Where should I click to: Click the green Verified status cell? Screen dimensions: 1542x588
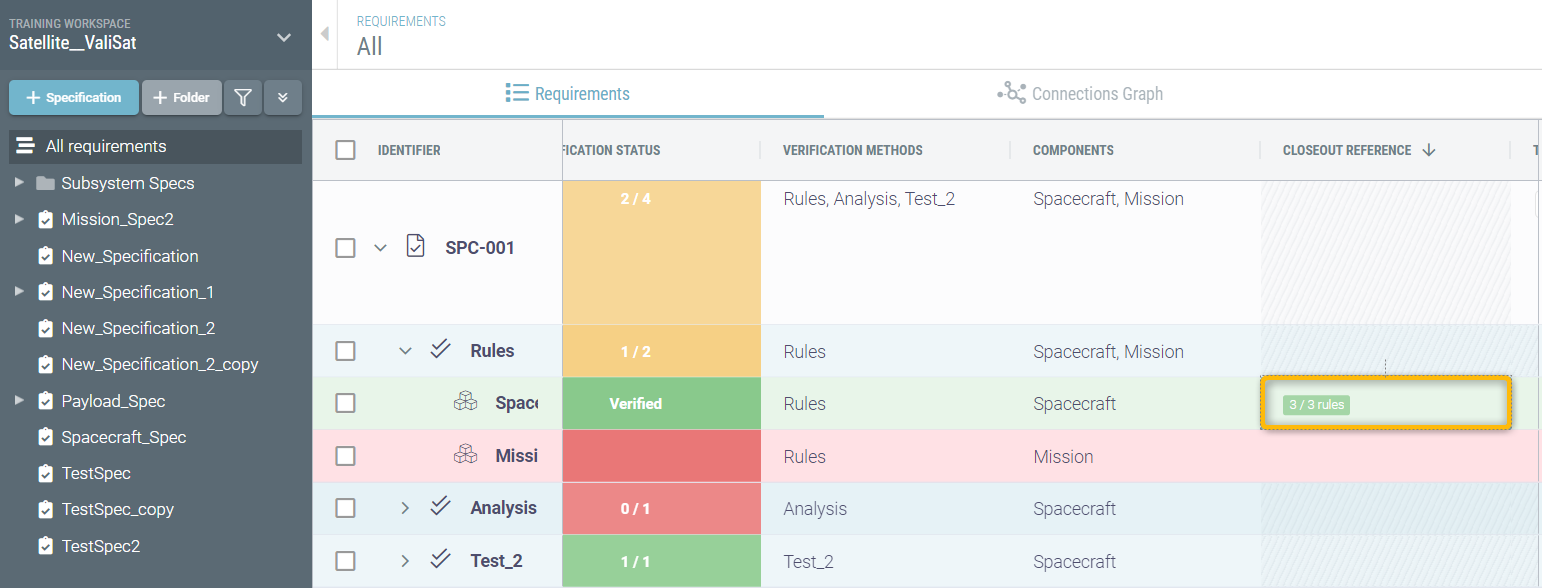tap(662, 404)
